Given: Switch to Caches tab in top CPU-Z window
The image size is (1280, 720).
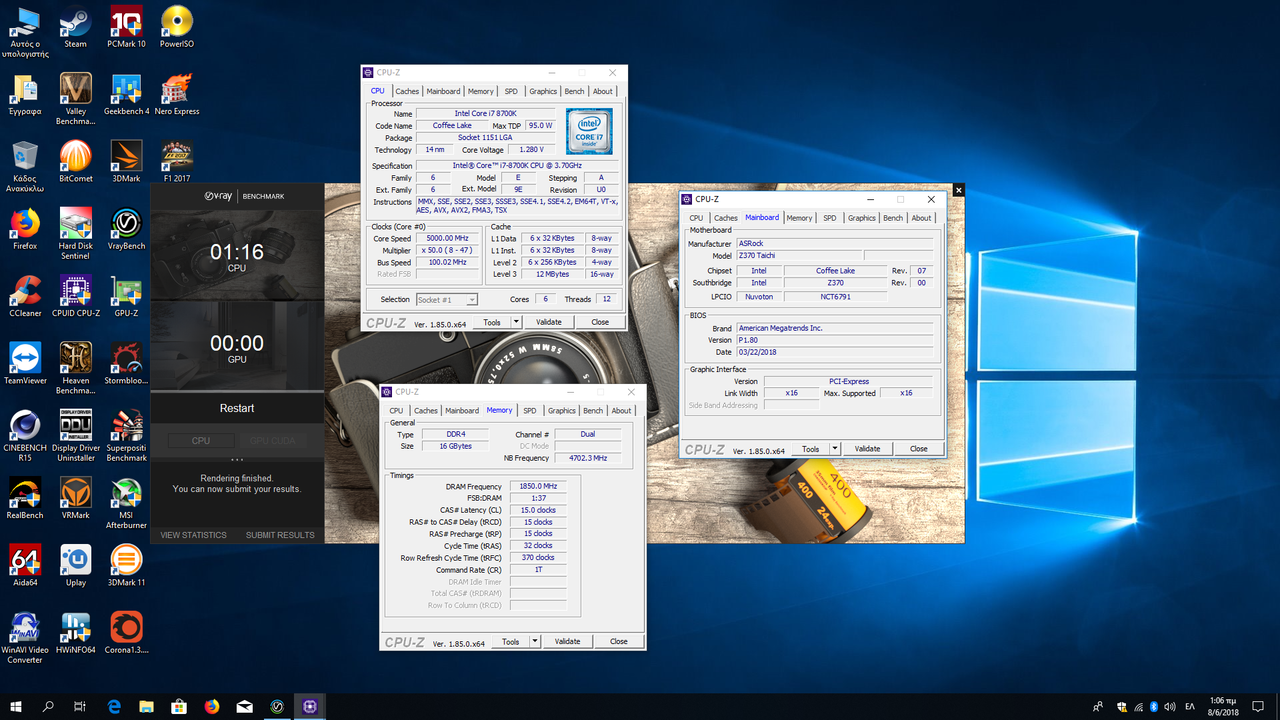Looking at the screenshot, I should 407,91.
